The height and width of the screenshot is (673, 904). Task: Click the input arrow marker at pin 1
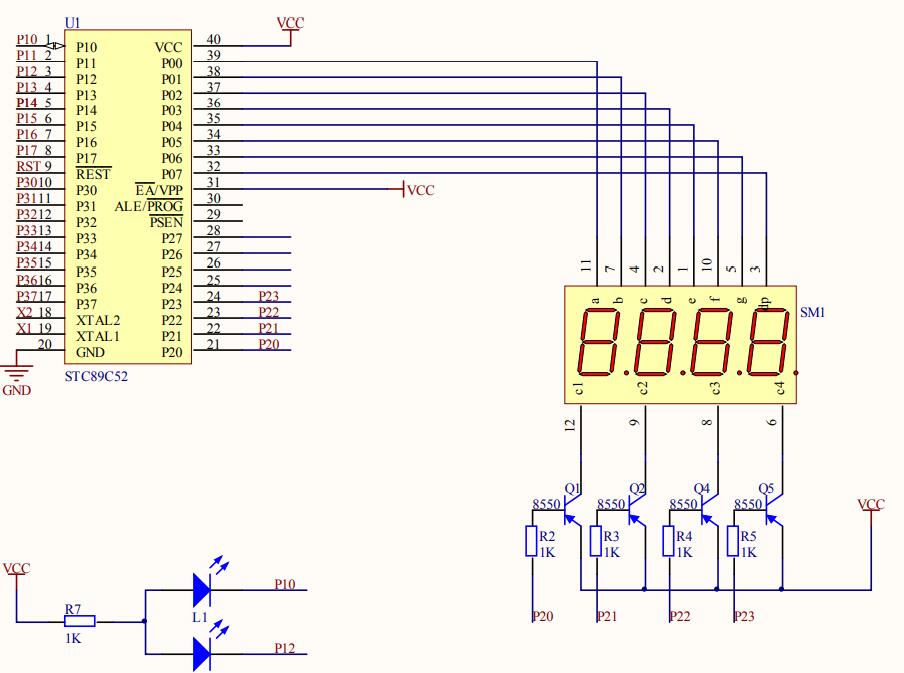click(x=55, y=45)
